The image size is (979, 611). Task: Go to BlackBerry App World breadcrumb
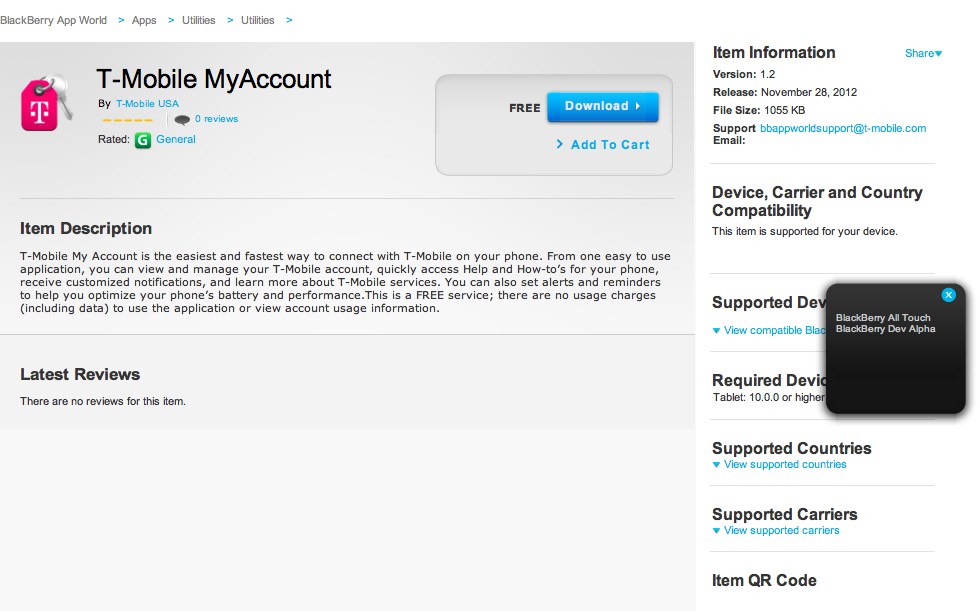(x=54, y=20)
